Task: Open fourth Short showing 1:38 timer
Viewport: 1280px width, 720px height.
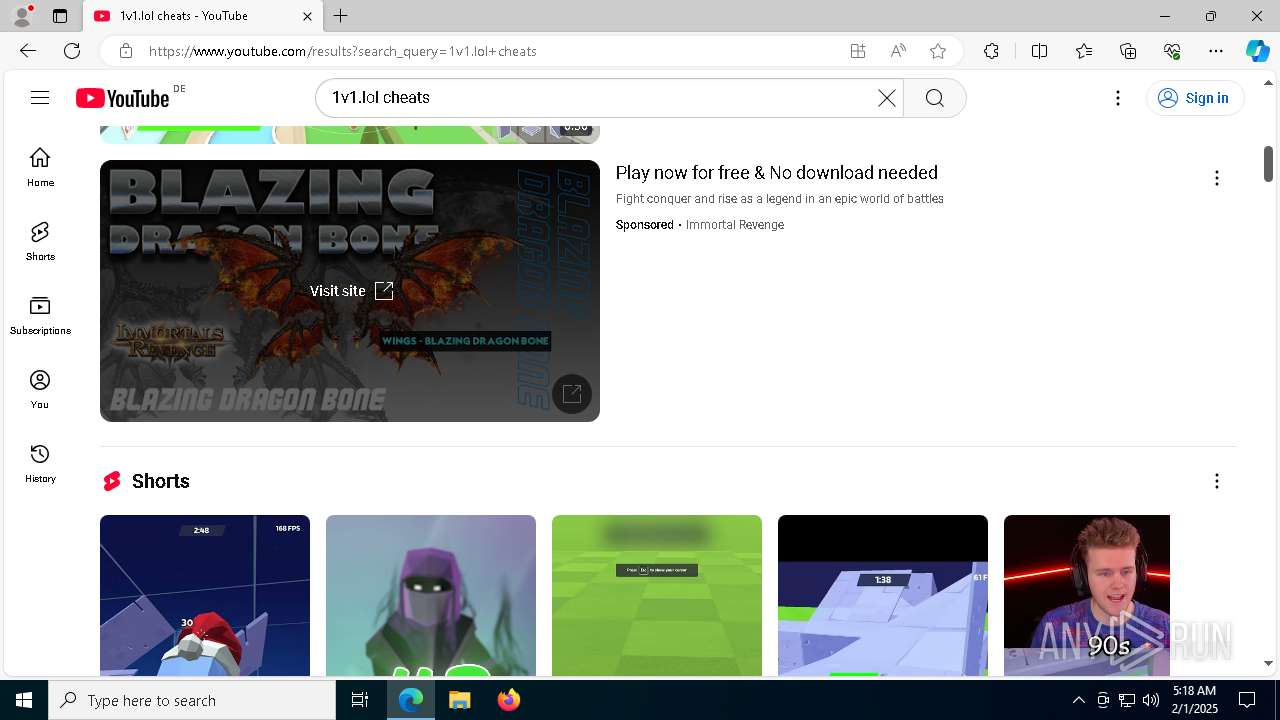Action: tap(883, 595)
